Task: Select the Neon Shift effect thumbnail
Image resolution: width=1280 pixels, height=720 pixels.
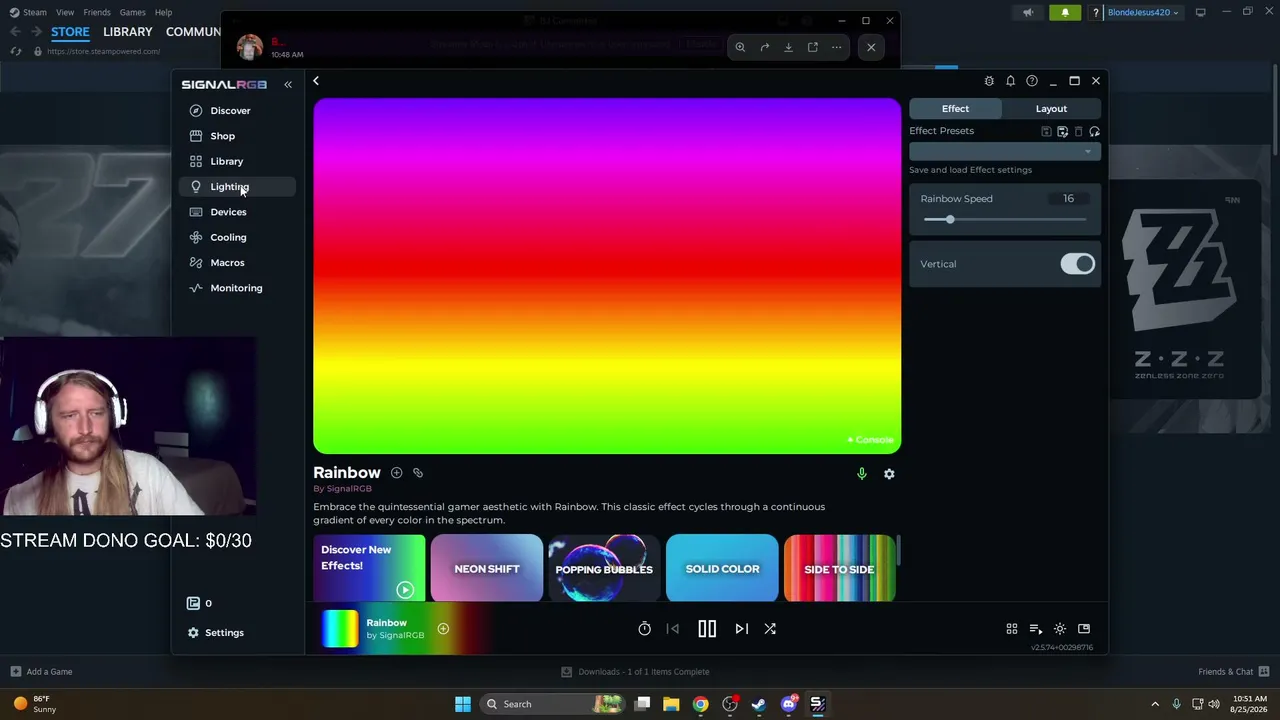Action: [487, 568]
